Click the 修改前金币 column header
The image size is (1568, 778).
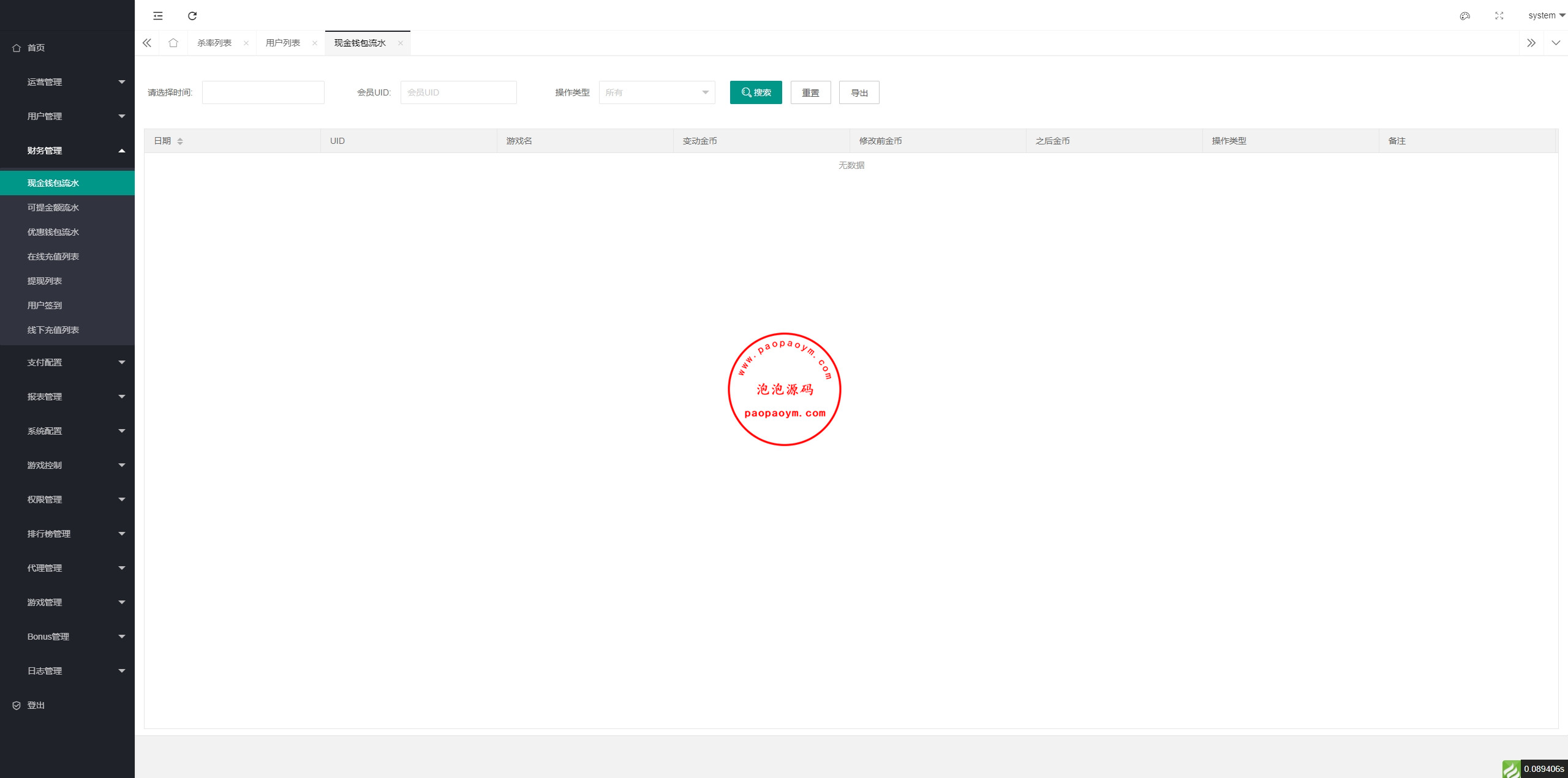(x=938, y=141)
